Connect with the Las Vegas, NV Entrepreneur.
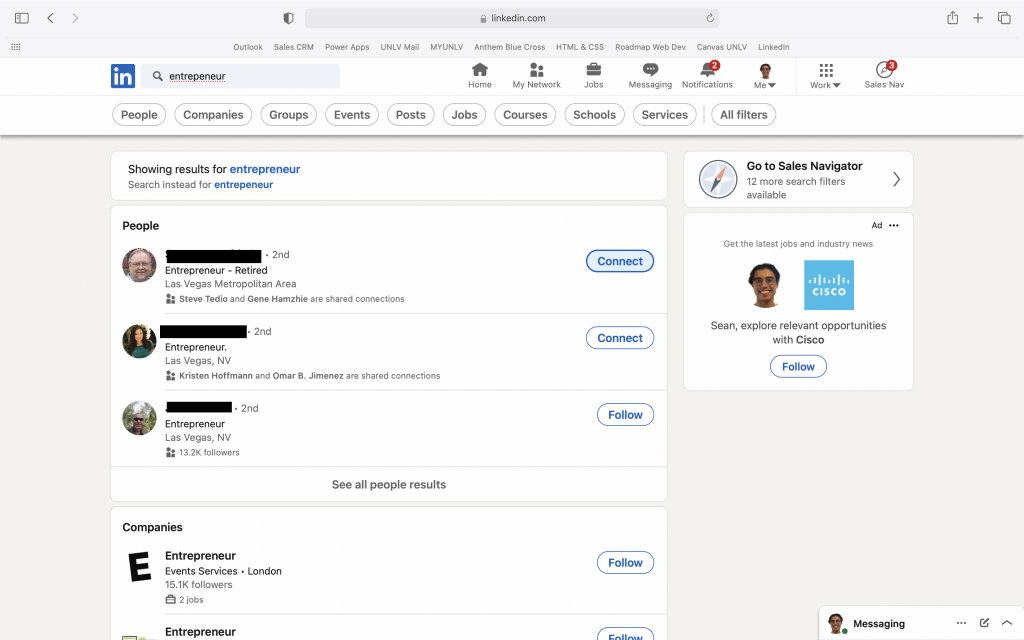Viewport: 1024px width, 640px height. pos(620,338)
